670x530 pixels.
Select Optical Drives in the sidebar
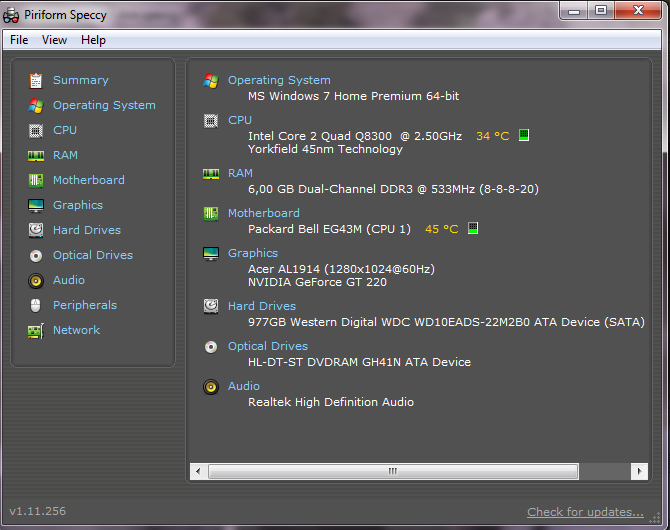click(x=93, y=255)
